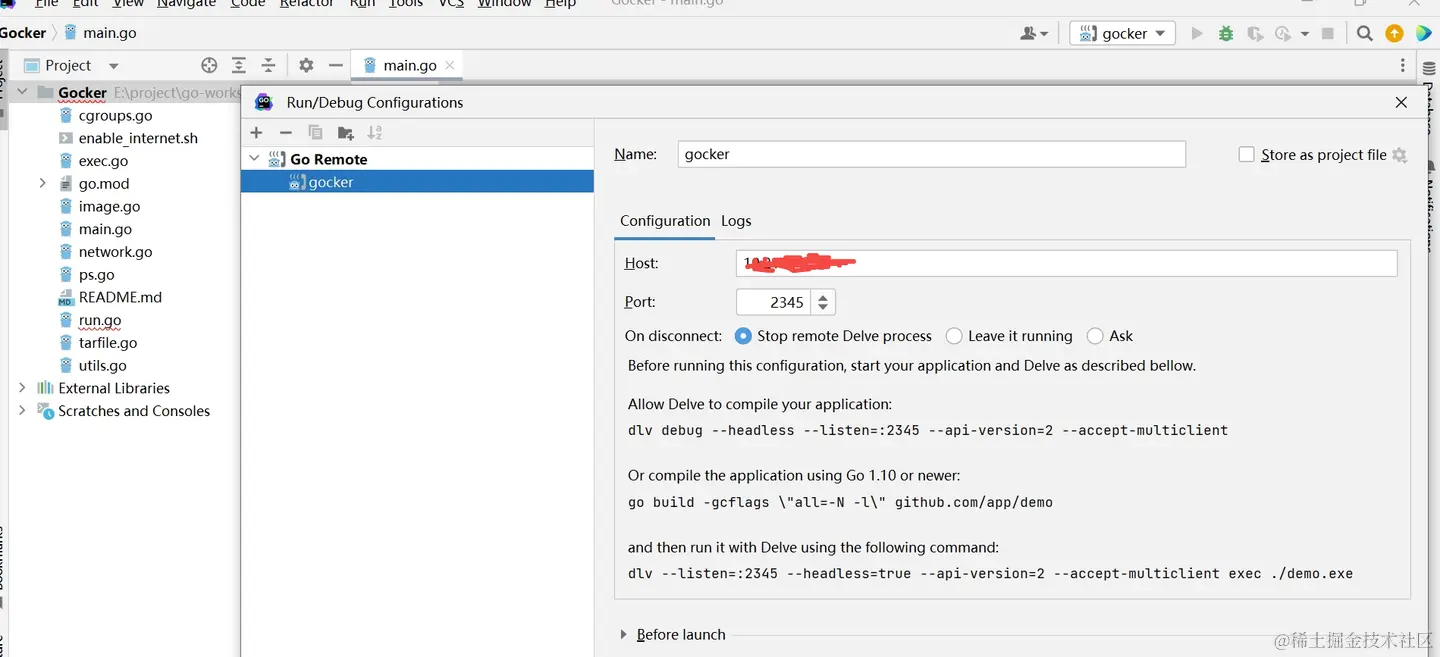
Task: Open enable_internet.sh in project tree
Action: tap(138, 138)
